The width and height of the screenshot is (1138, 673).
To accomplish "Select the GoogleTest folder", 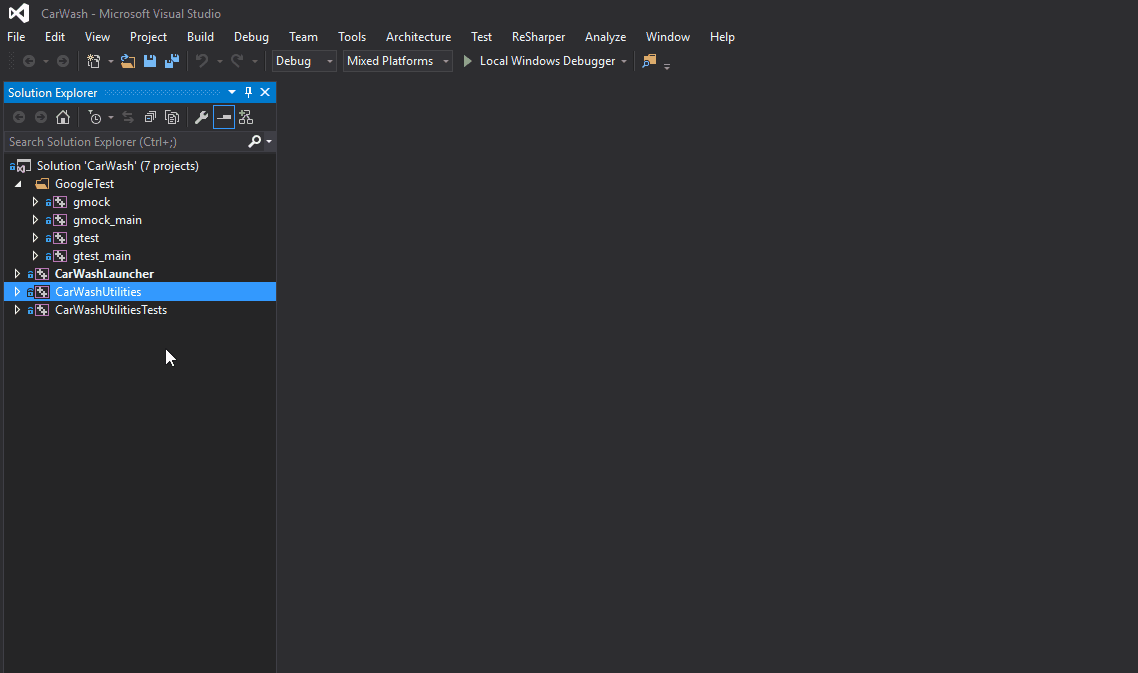I will point(84,184).
